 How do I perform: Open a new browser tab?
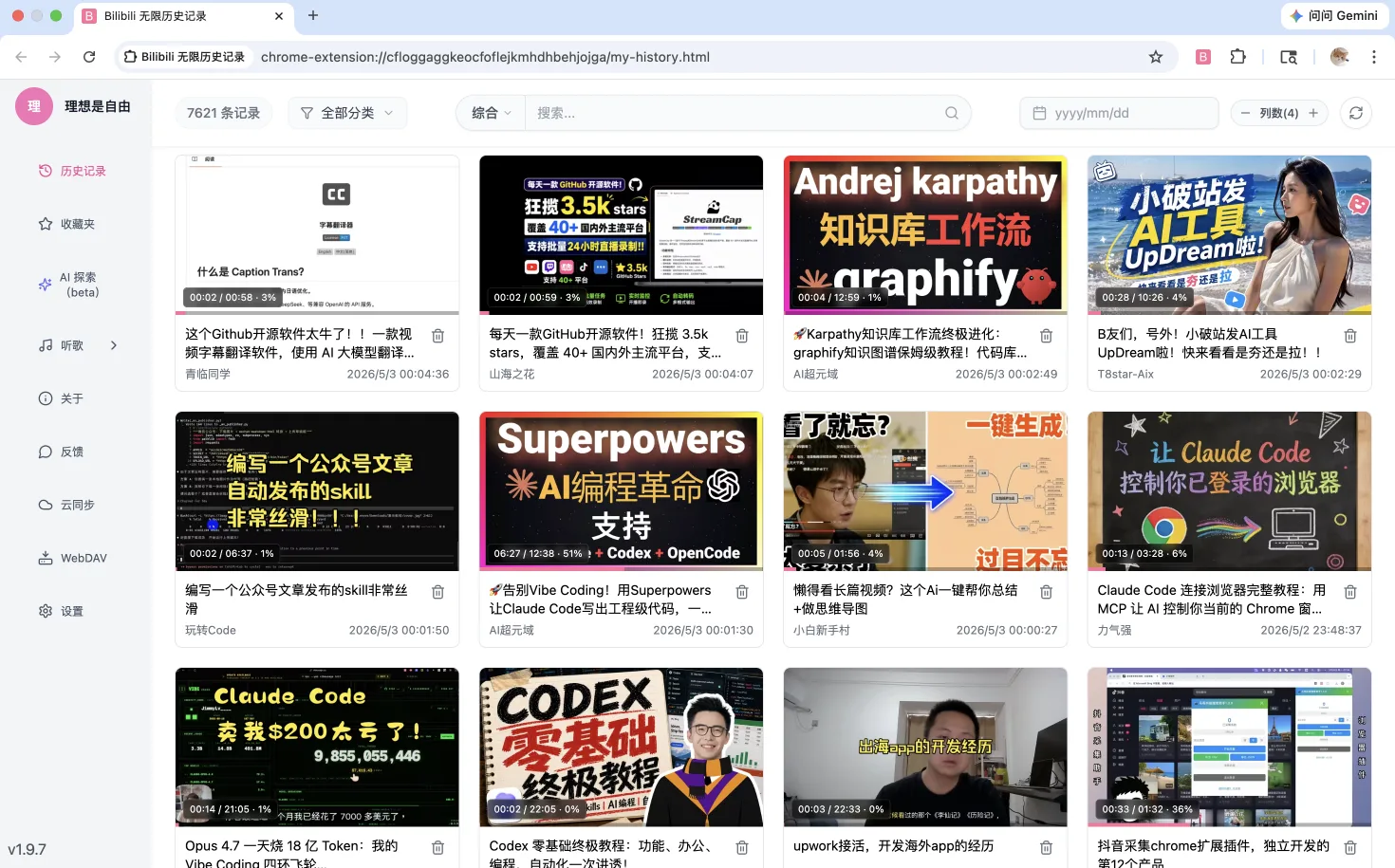(313, 15)
